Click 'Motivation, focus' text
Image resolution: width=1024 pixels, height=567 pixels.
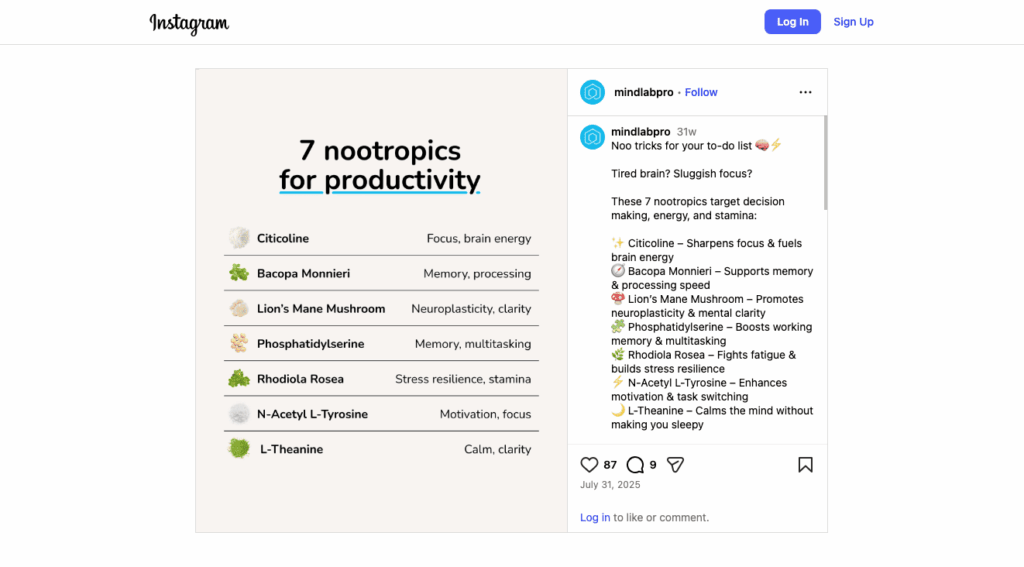[x=485, y=414]
